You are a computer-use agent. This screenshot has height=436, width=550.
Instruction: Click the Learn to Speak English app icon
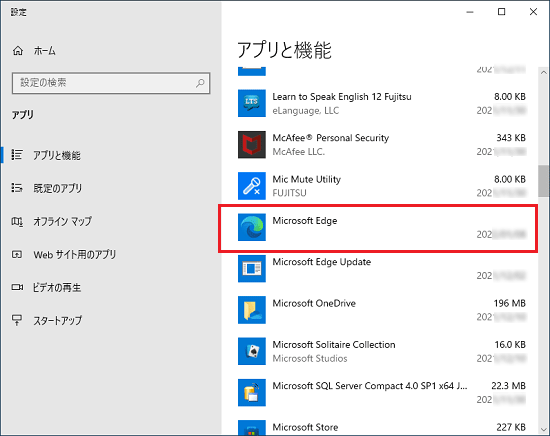251,103
